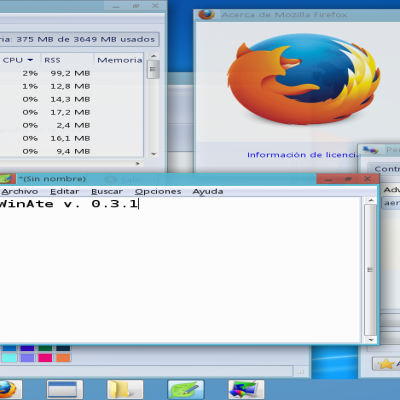
Task: Select the pink color swatch
Action: click(45, 358)
